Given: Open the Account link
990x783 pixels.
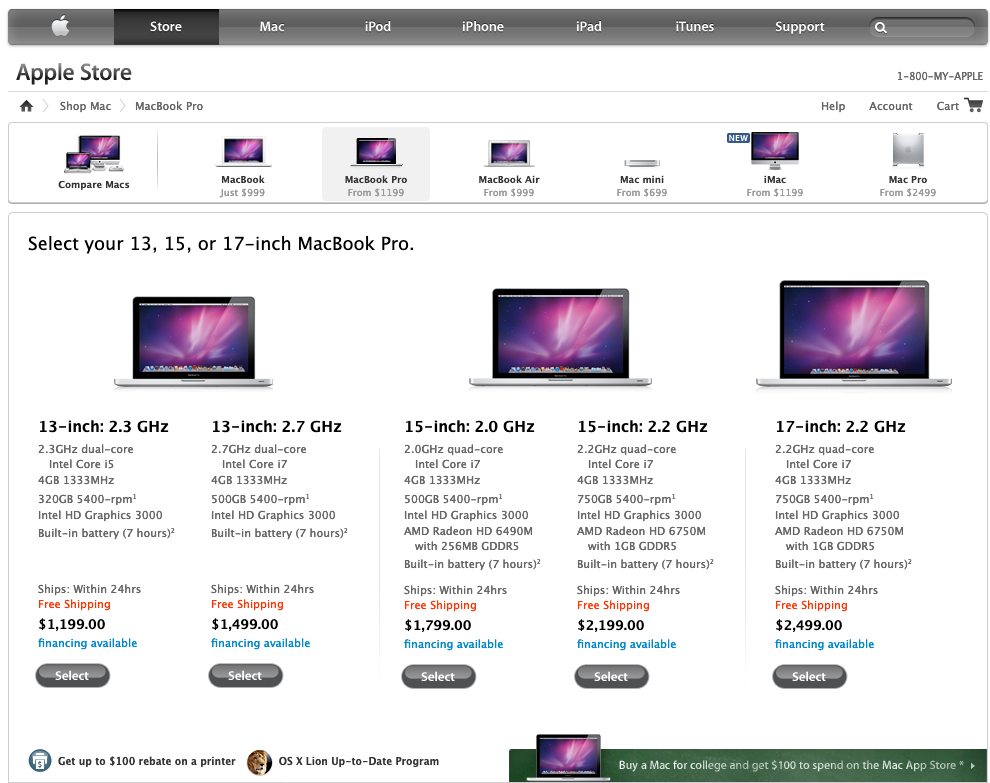Looking at the screenshot, I should 890,106.
